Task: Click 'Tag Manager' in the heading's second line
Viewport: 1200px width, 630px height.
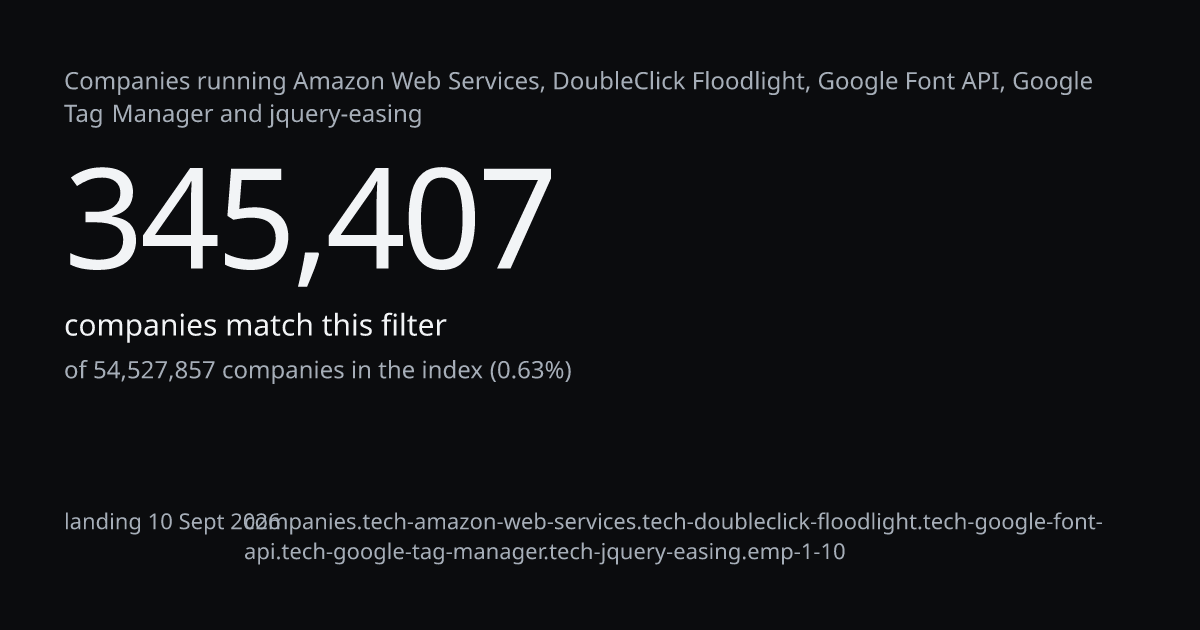Action: [x=139, y=114]
